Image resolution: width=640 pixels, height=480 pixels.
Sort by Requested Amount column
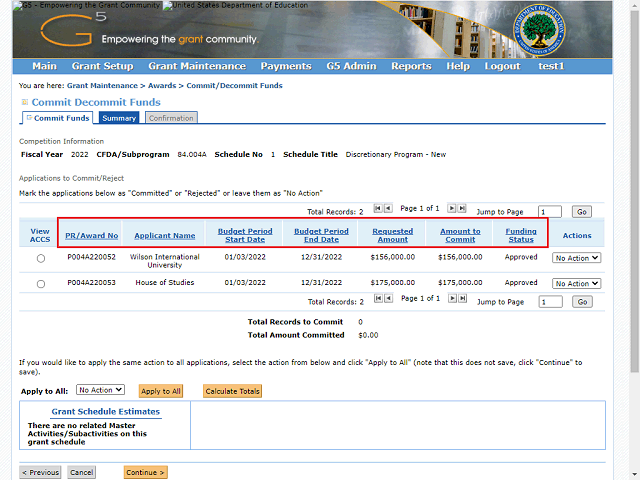tap(393, 236)
